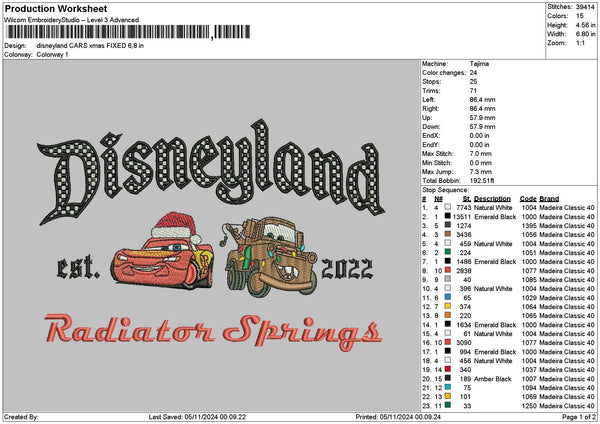This screenshot has height=424, width=600.
Task: Click 'Page 1 of 2' in the footer
Action: pyautogui.click(x=579, y=417)
